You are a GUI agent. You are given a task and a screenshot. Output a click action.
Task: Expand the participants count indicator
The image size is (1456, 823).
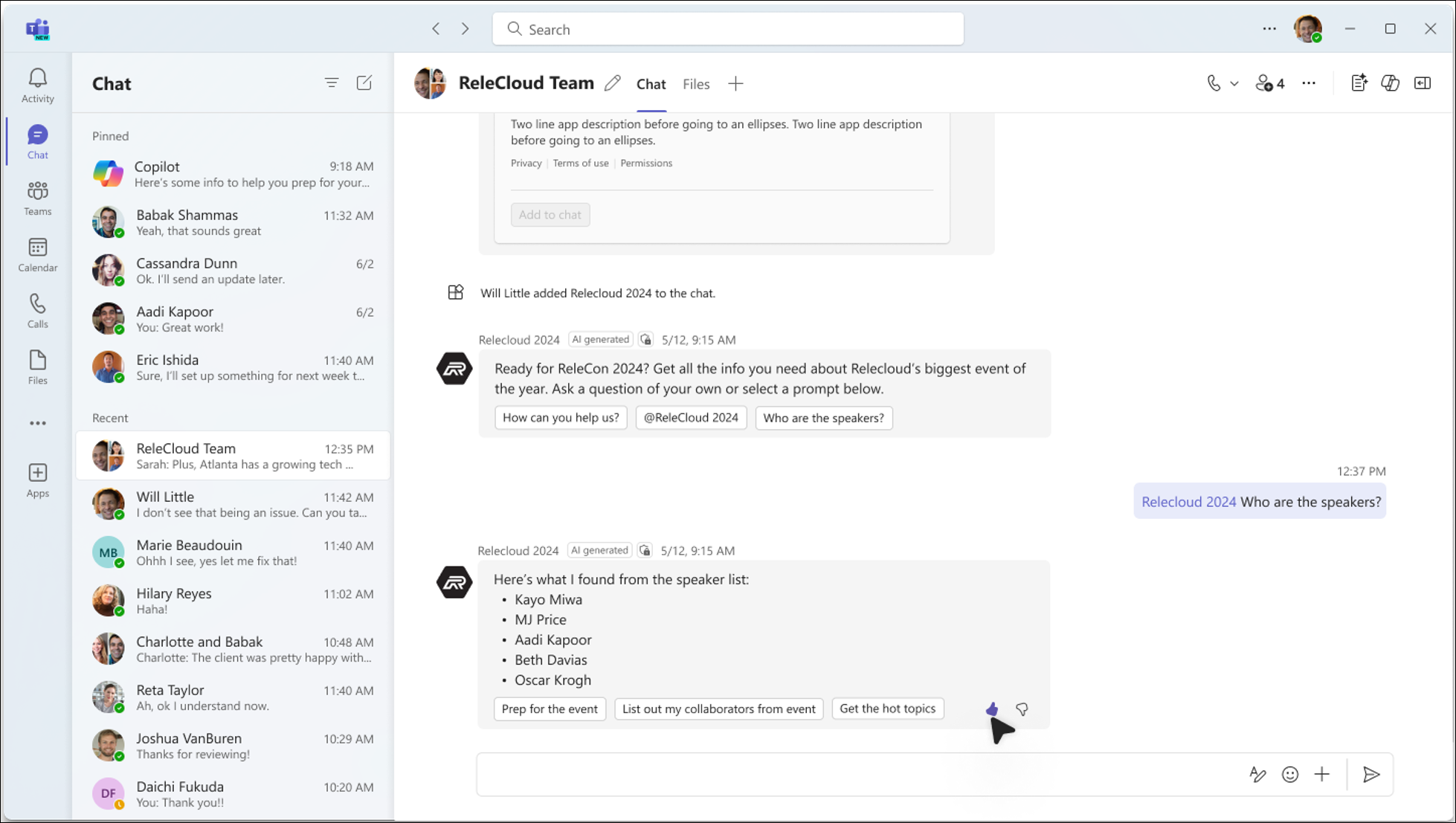click(1270, 83)
